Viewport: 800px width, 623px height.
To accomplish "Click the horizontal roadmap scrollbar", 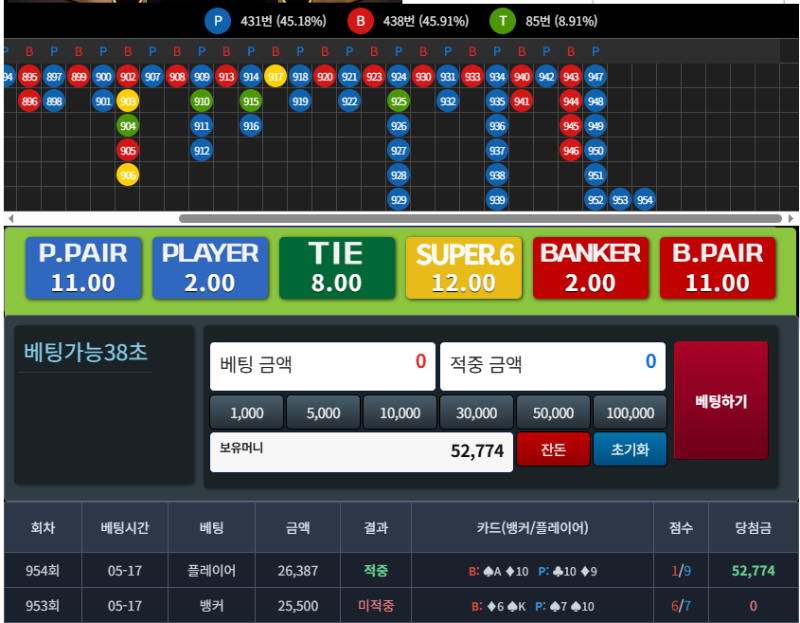I will click(x=480, y=218).
